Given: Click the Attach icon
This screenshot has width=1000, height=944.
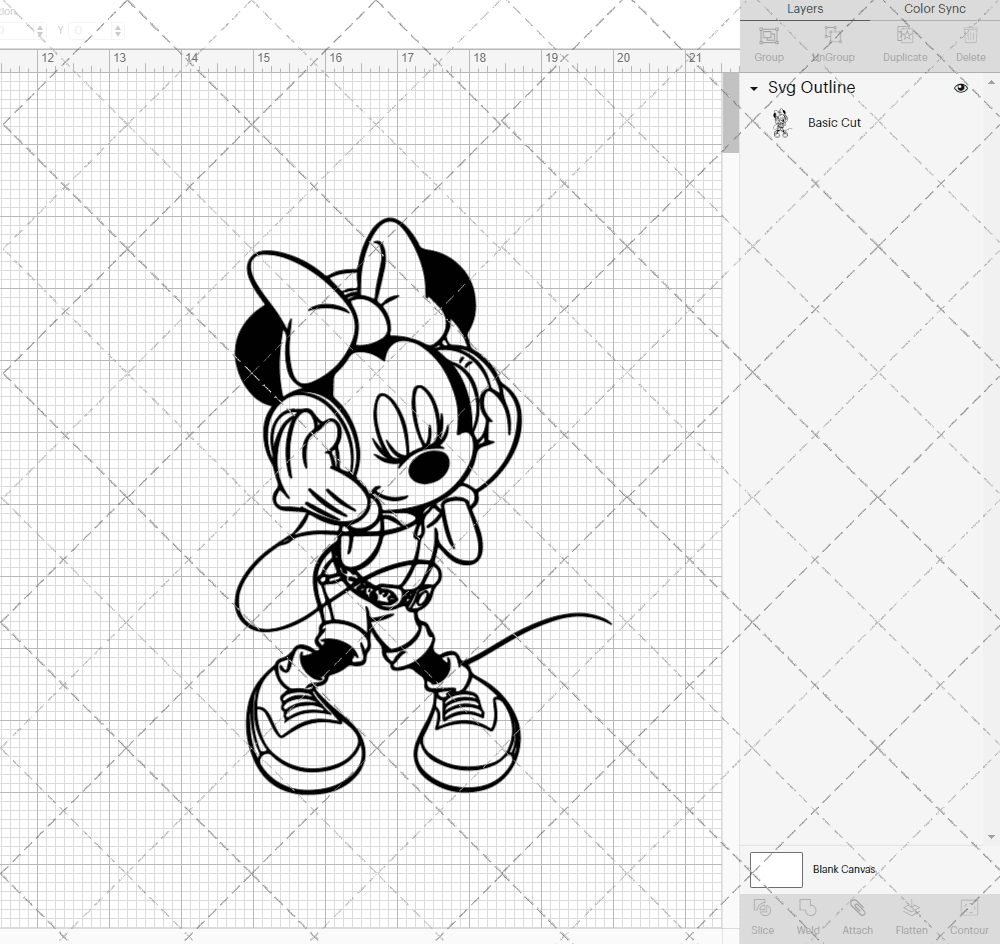Looking at the screenshot, I should (x=857, y=915).
